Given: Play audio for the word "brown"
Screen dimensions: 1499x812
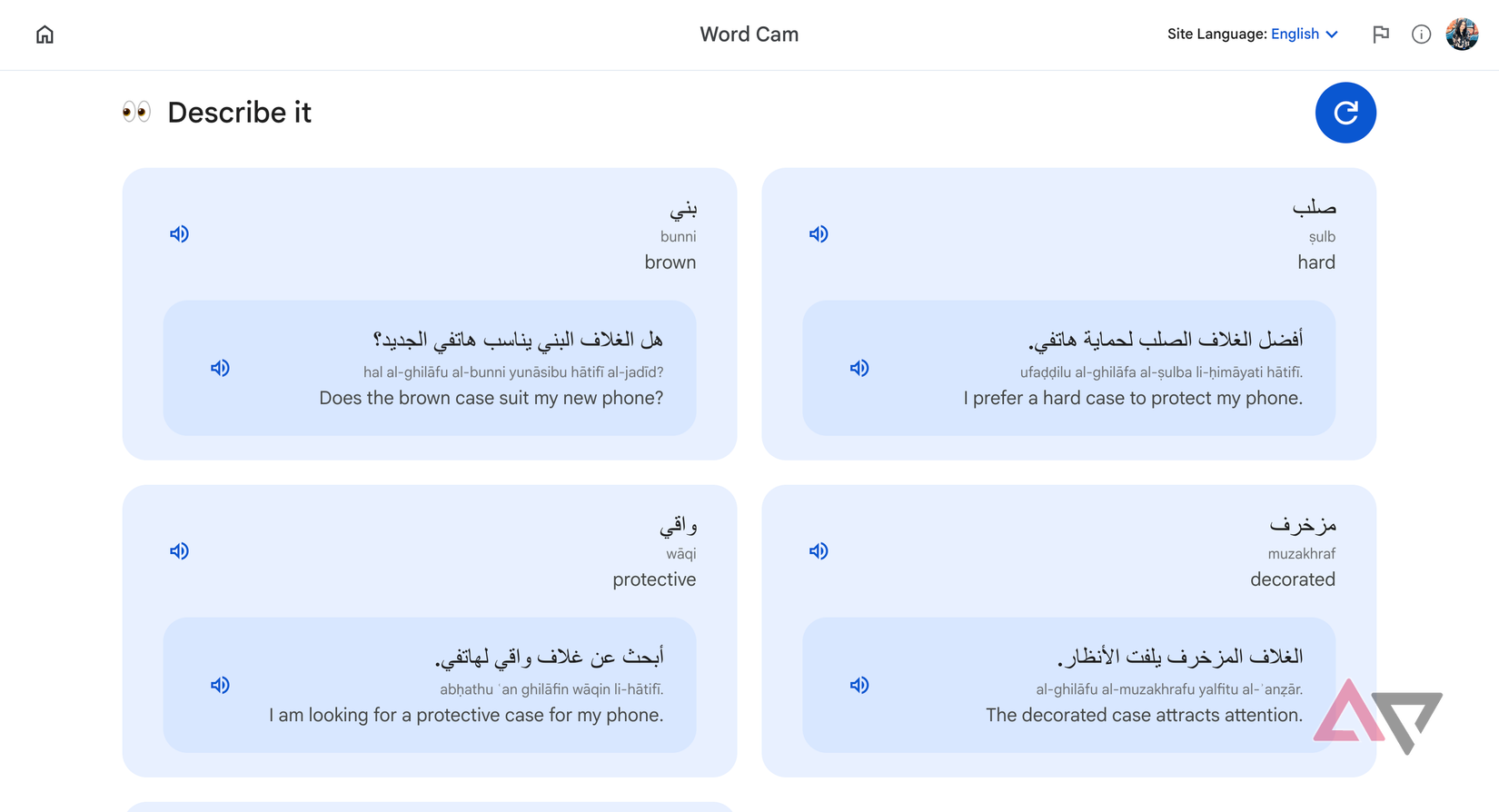Looking at the screenshot, I should click(180, 233).
